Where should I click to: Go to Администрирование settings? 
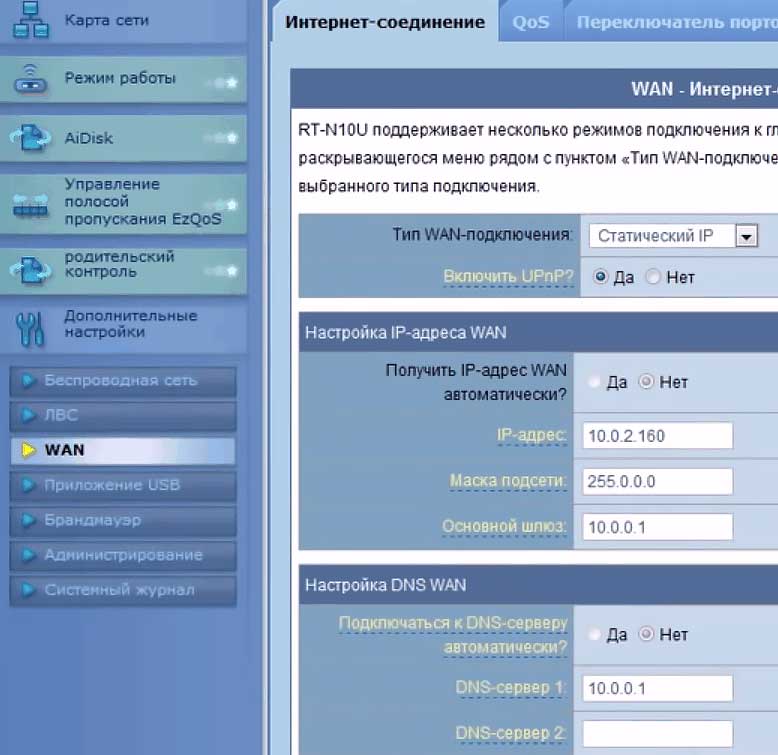coord(123,555)
